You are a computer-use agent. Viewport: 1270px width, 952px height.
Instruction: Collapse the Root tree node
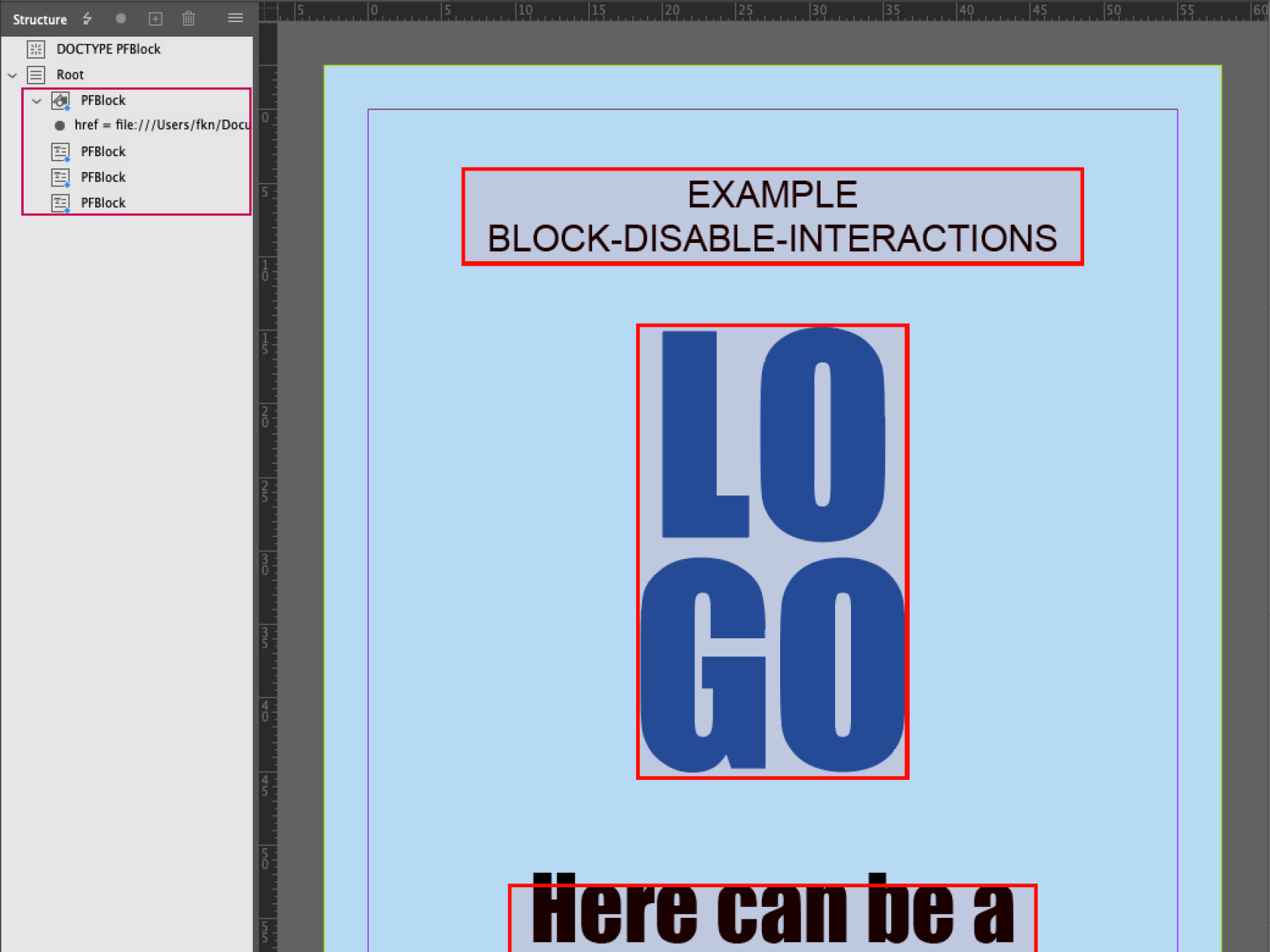(x=12, y=75)
